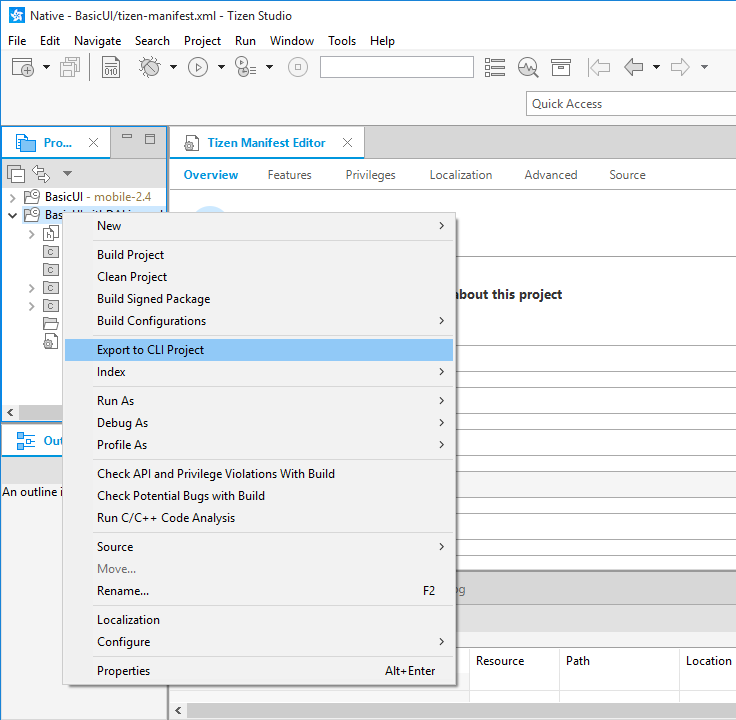Click the Project Explorer horizontal scrollbar left arrow

(x=11, y=412)
